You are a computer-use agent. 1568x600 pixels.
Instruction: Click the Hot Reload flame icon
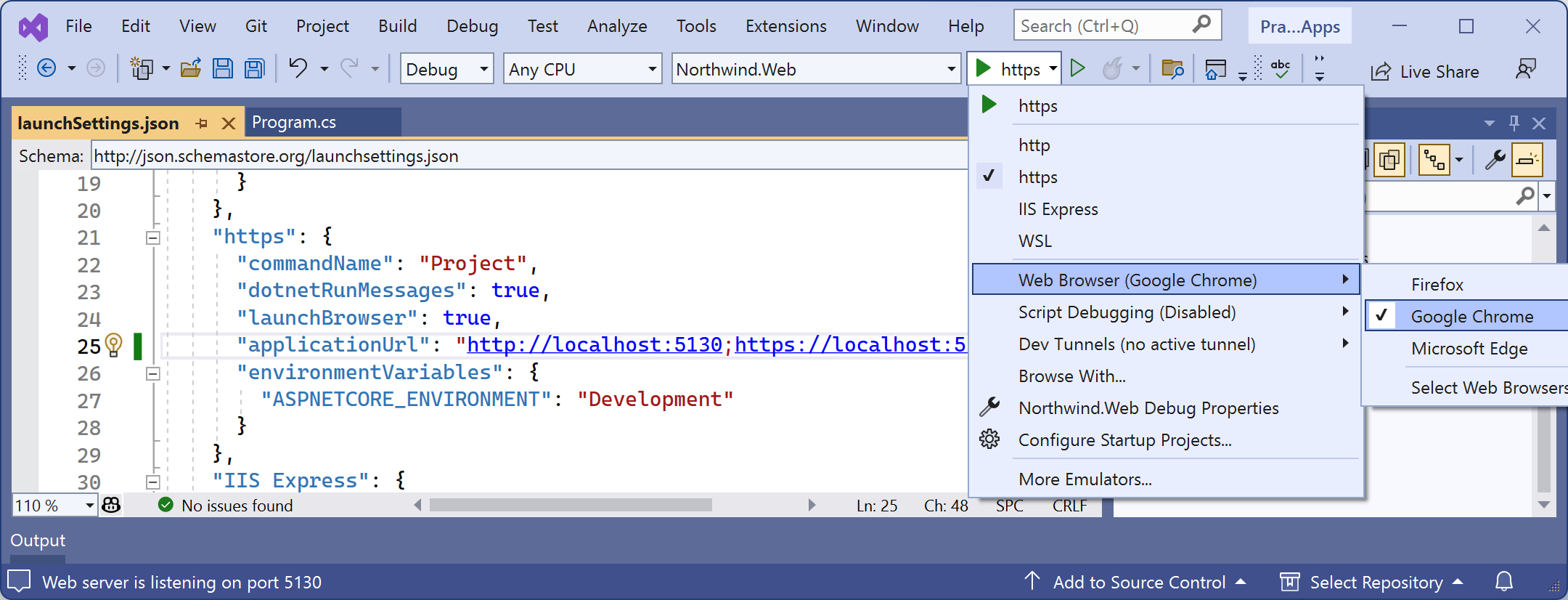click(1112, 68)
